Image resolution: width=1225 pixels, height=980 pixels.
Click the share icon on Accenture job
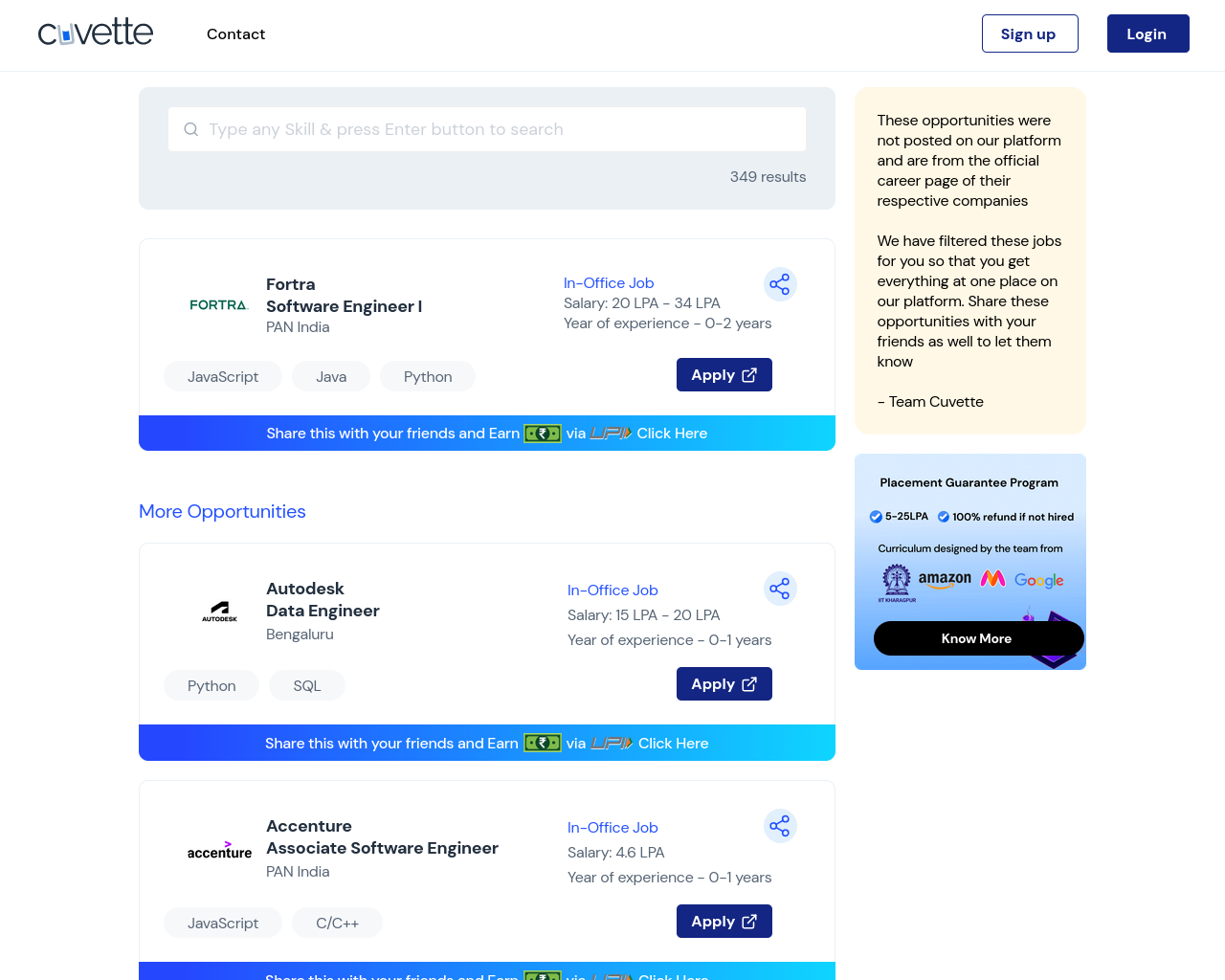780,826
